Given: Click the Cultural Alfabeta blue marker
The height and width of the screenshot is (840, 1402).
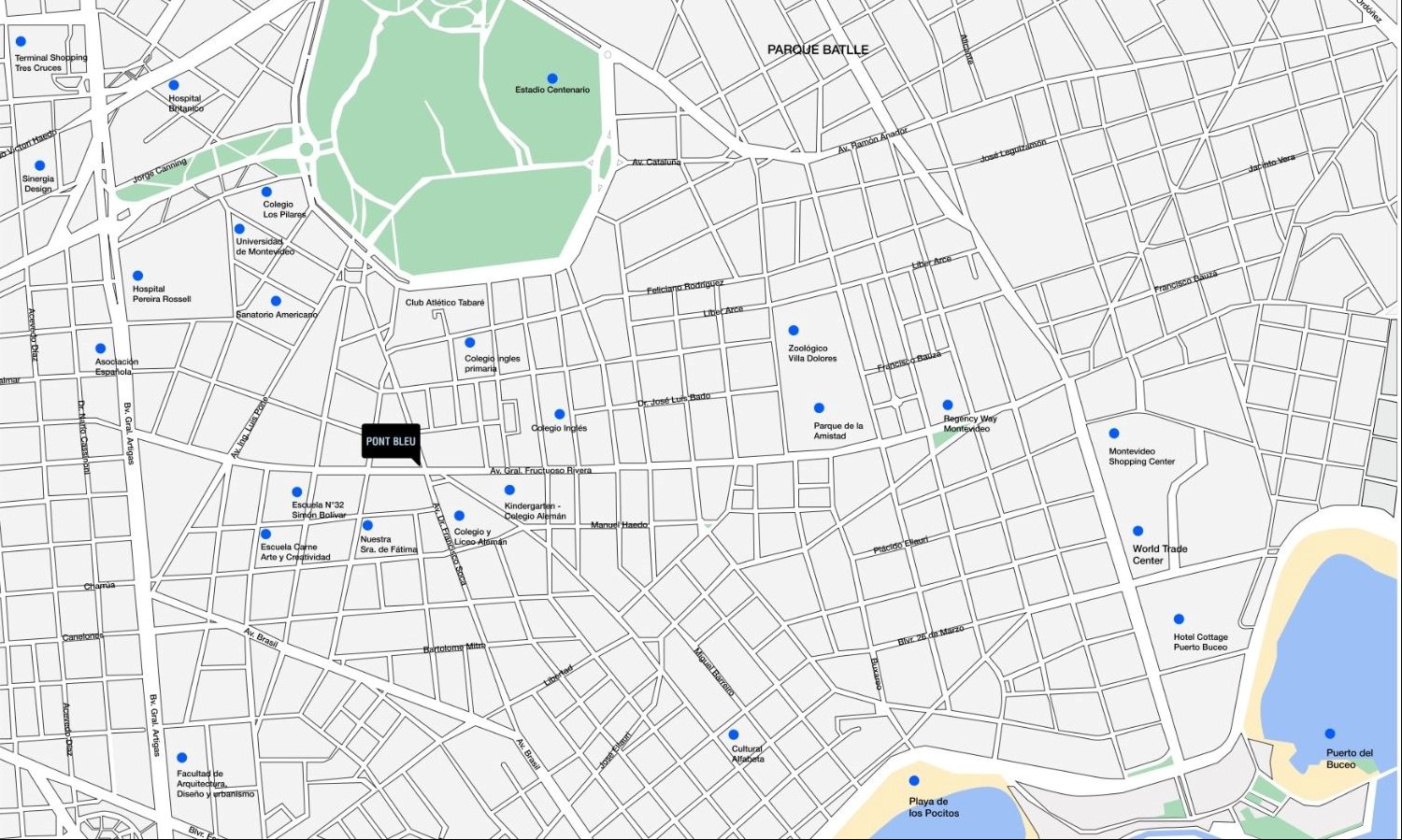Looking at the screenshot, I should click(x=734, y=734).
